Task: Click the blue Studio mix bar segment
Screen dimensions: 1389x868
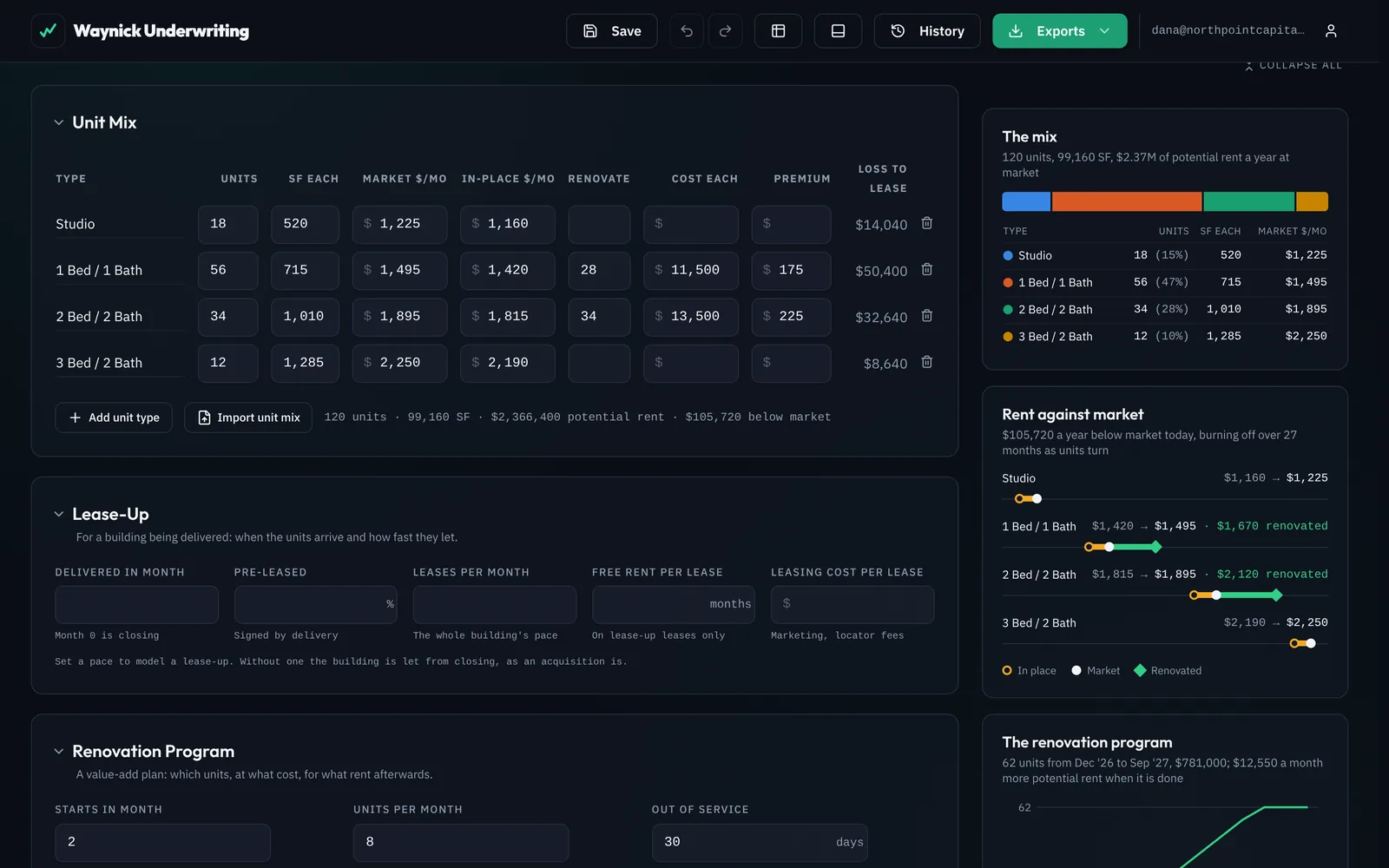Action: pyautogui.click(x=1026, y=201)
